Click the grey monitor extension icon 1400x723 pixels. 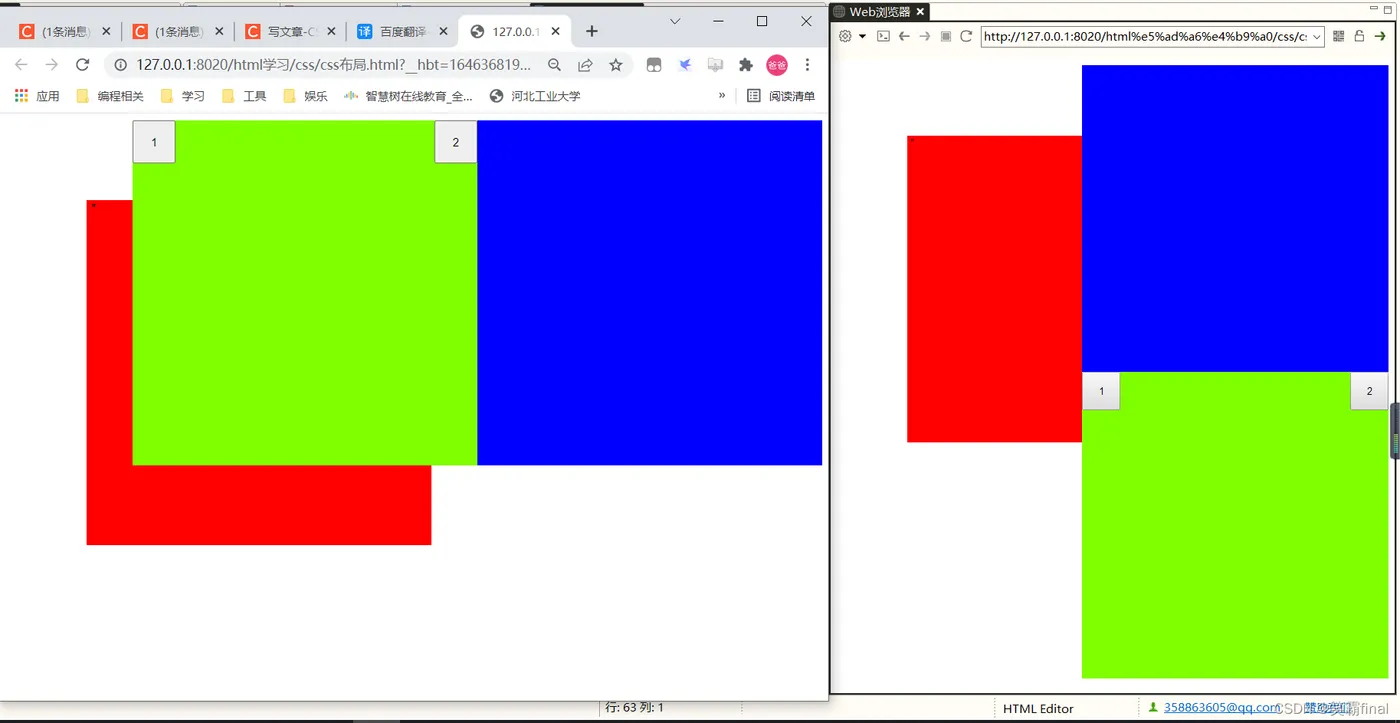point(715,65)
